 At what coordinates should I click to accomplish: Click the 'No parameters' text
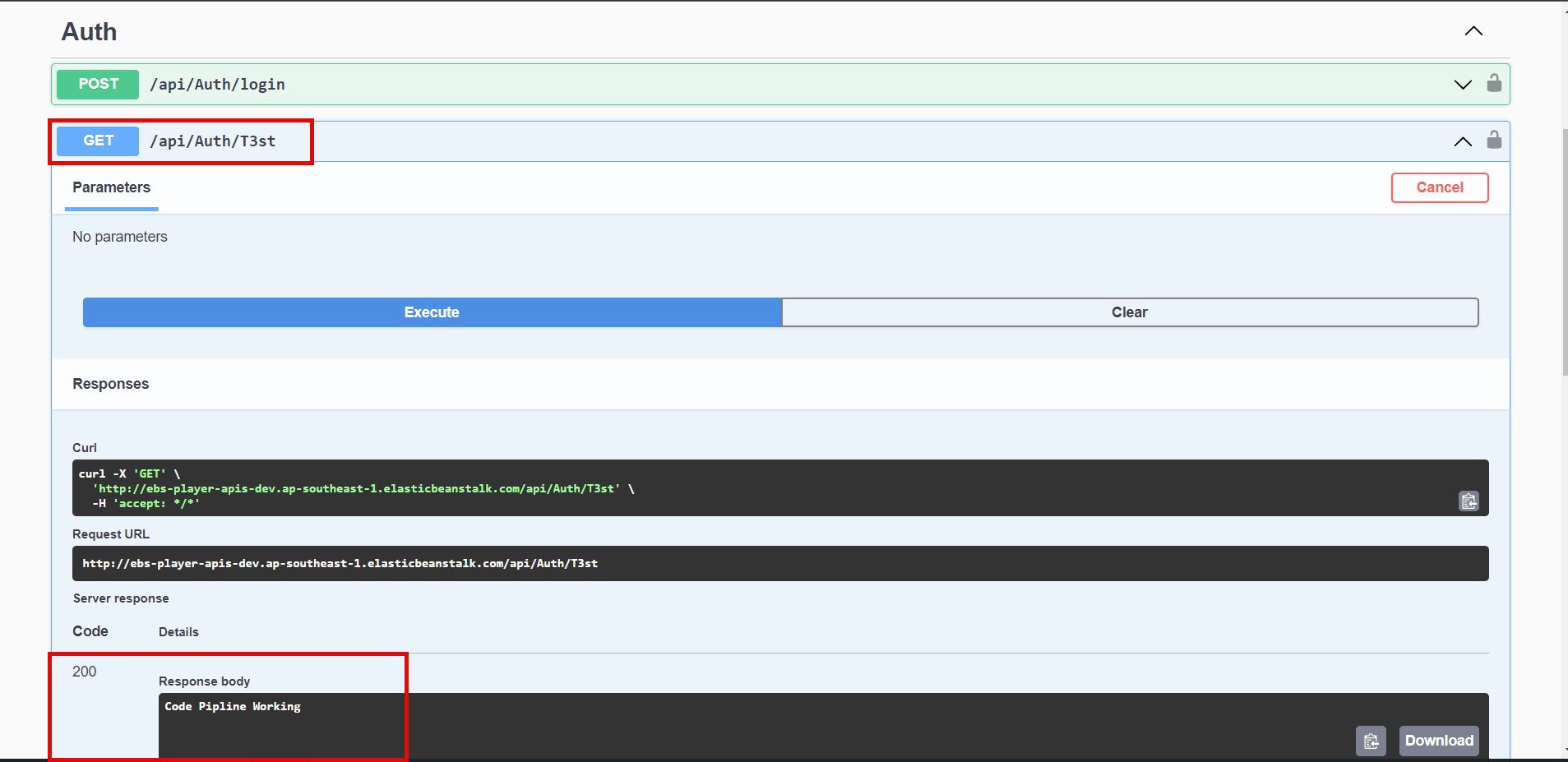tap(120, 237)
